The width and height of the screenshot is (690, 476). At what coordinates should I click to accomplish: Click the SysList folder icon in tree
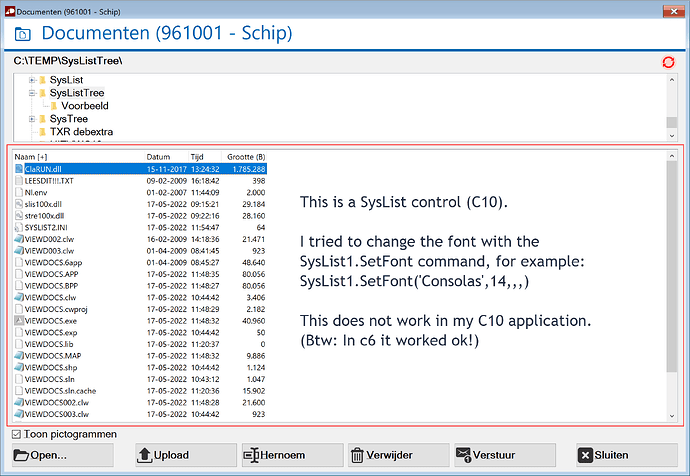(43, 80)
